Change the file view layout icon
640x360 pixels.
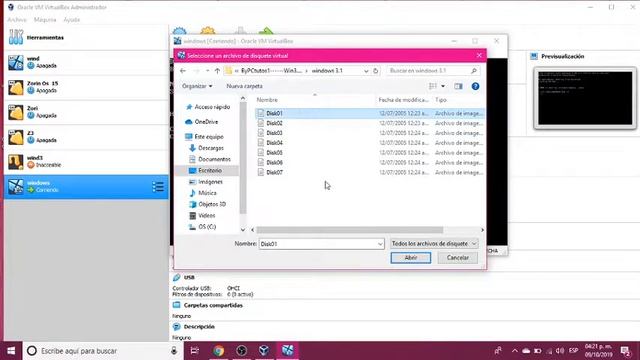(x=433, y=86)
